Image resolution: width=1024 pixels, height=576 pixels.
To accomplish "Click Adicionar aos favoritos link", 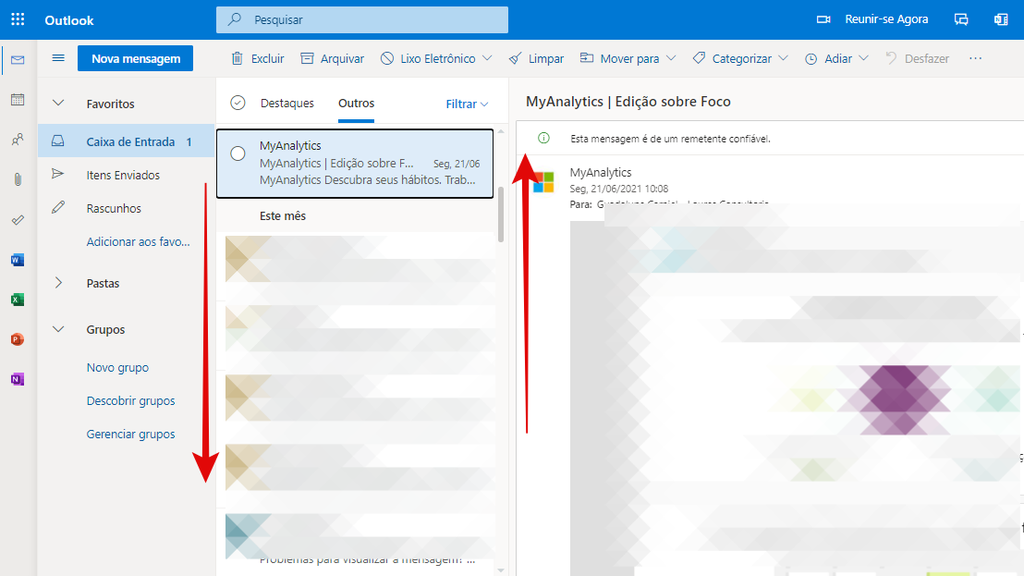I will point(138,242).
